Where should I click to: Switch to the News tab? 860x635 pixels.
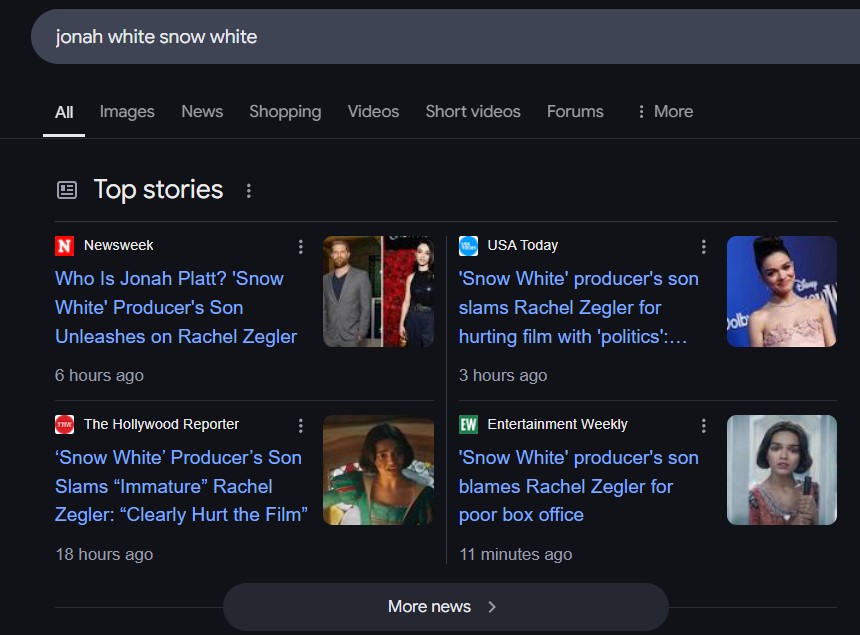click(202, 112)
